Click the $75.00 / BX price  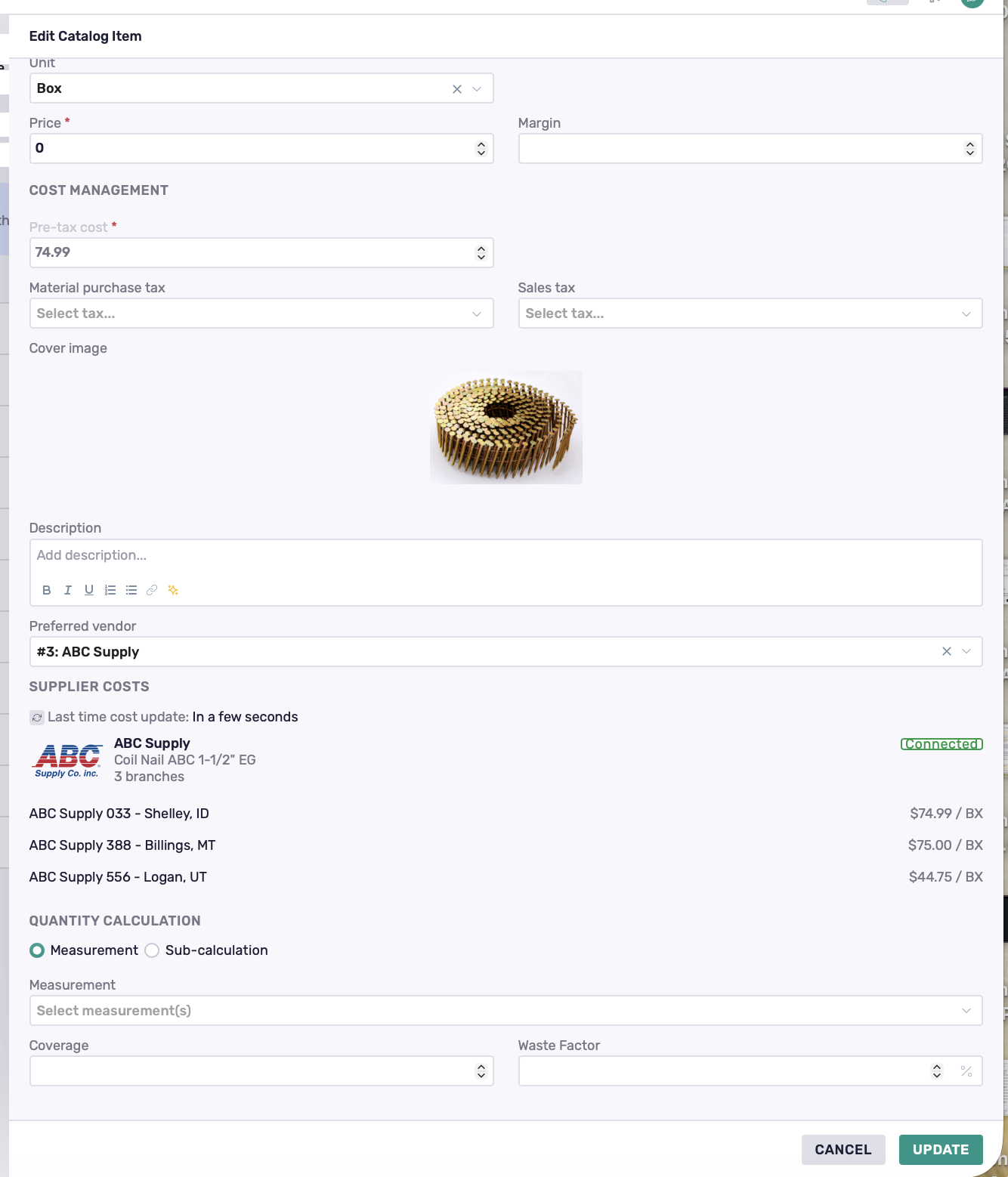pos(945,845)
